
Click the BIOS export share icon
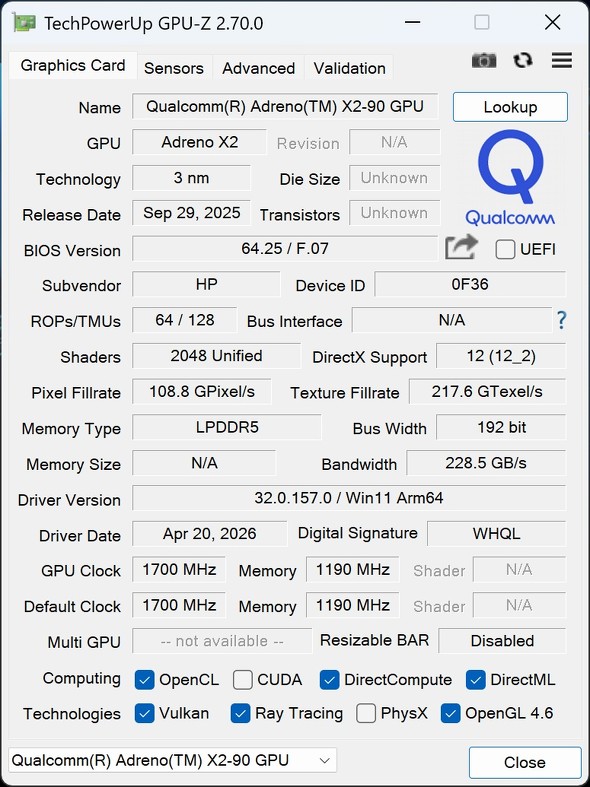461,247
